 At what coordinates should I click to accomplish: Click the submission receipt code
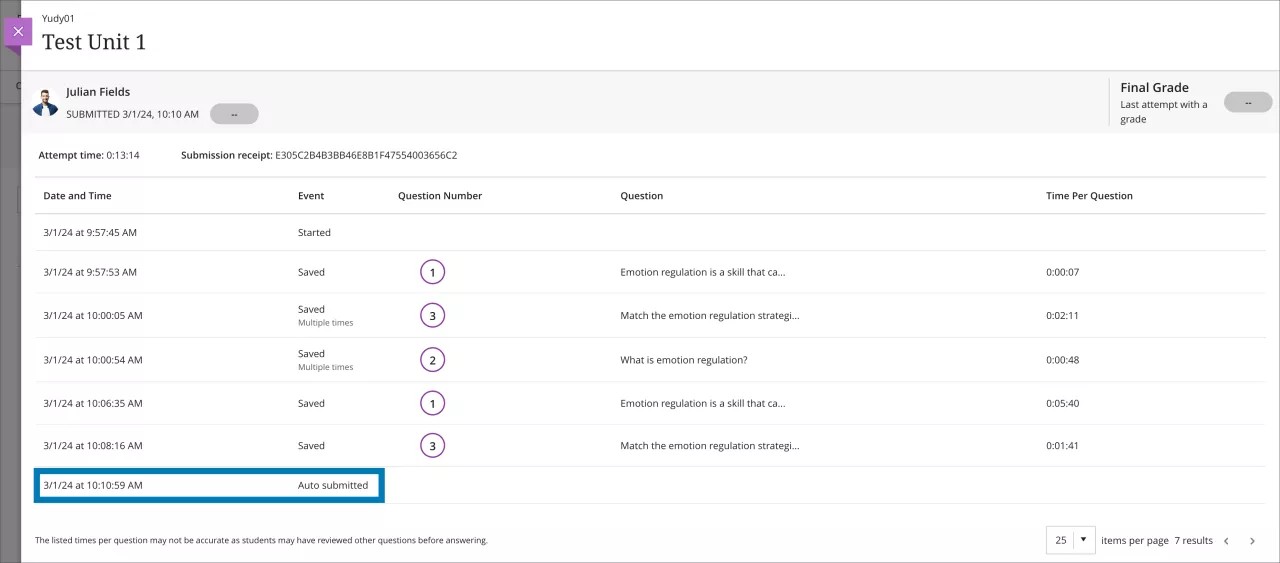(366, 156)
